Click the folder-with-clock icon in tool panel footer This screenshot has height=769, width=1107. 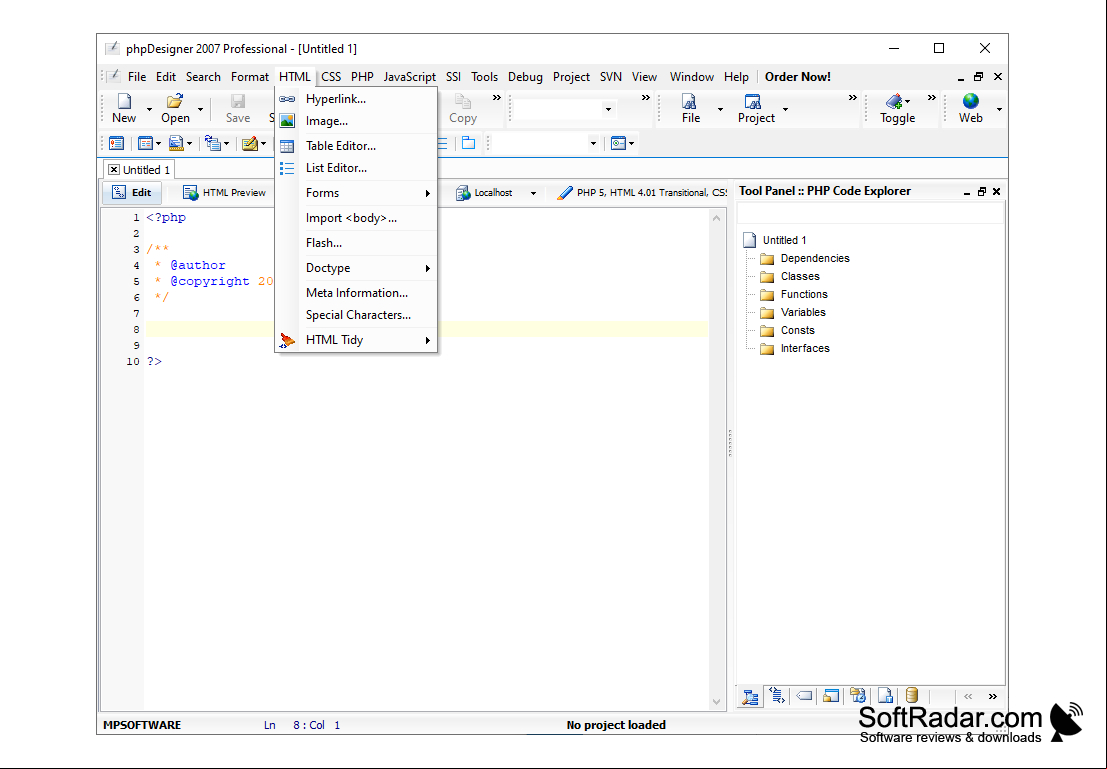point(858,696)
